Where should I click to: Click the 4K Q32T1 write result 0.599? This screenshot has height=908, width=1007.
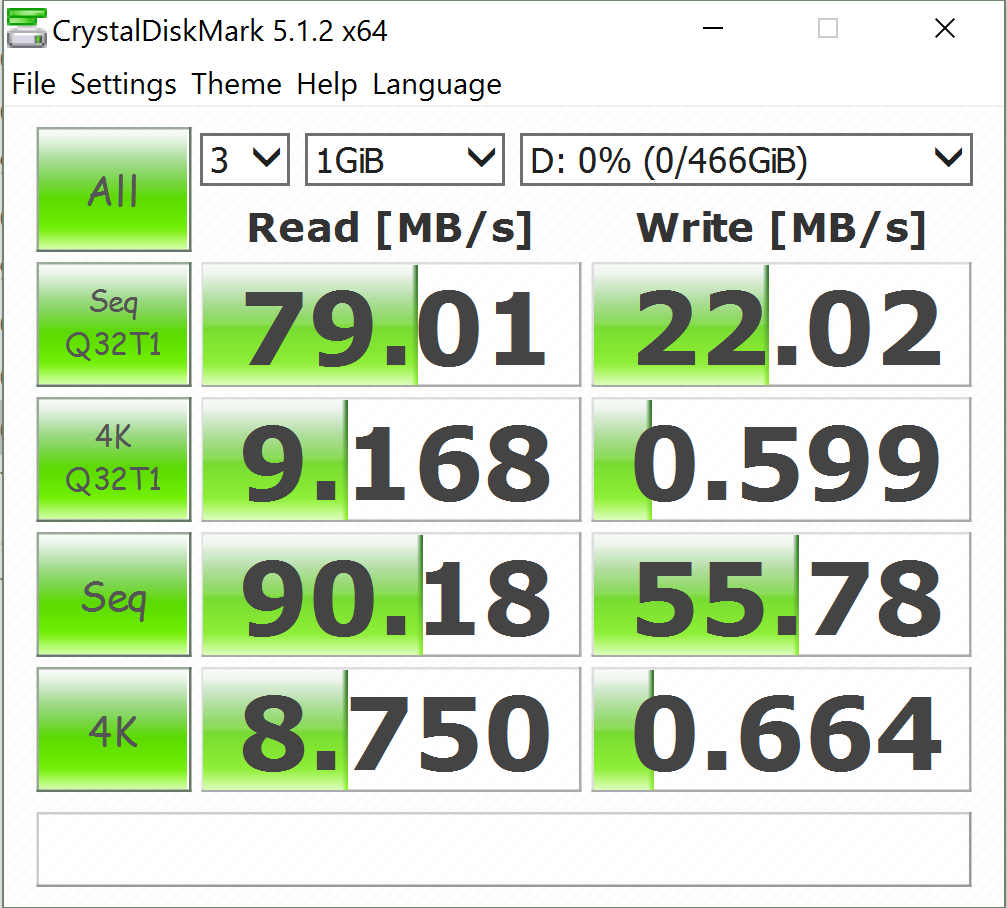(x=781, y=459)
